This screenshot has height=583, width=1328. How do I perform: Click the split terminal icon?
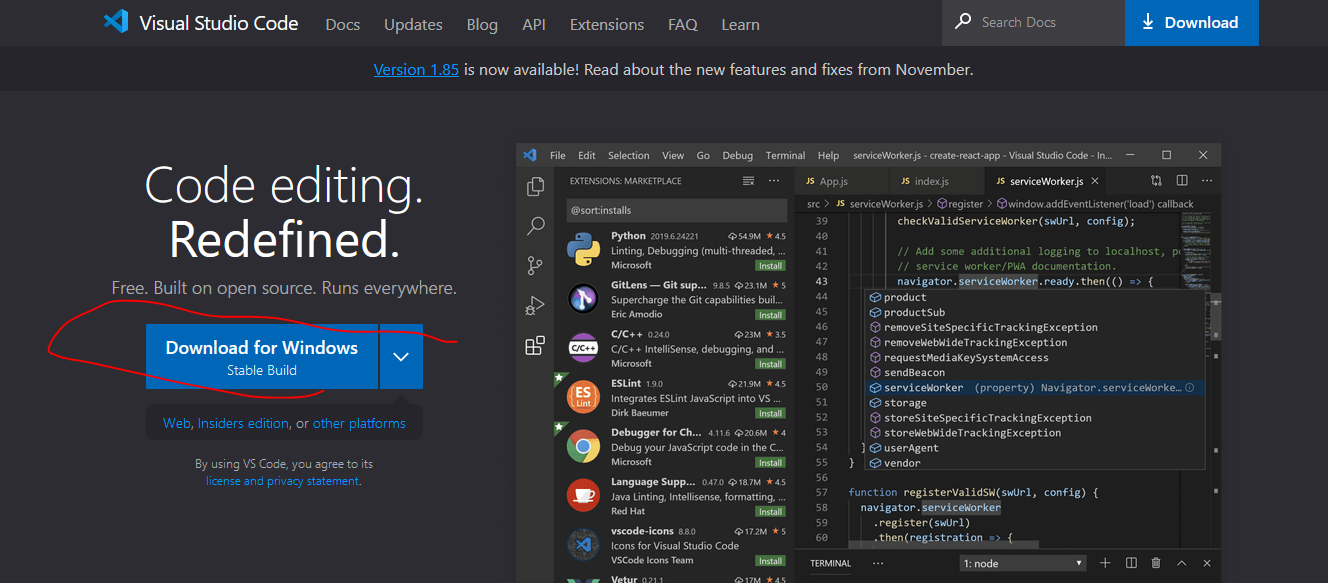coord(1131,563)
